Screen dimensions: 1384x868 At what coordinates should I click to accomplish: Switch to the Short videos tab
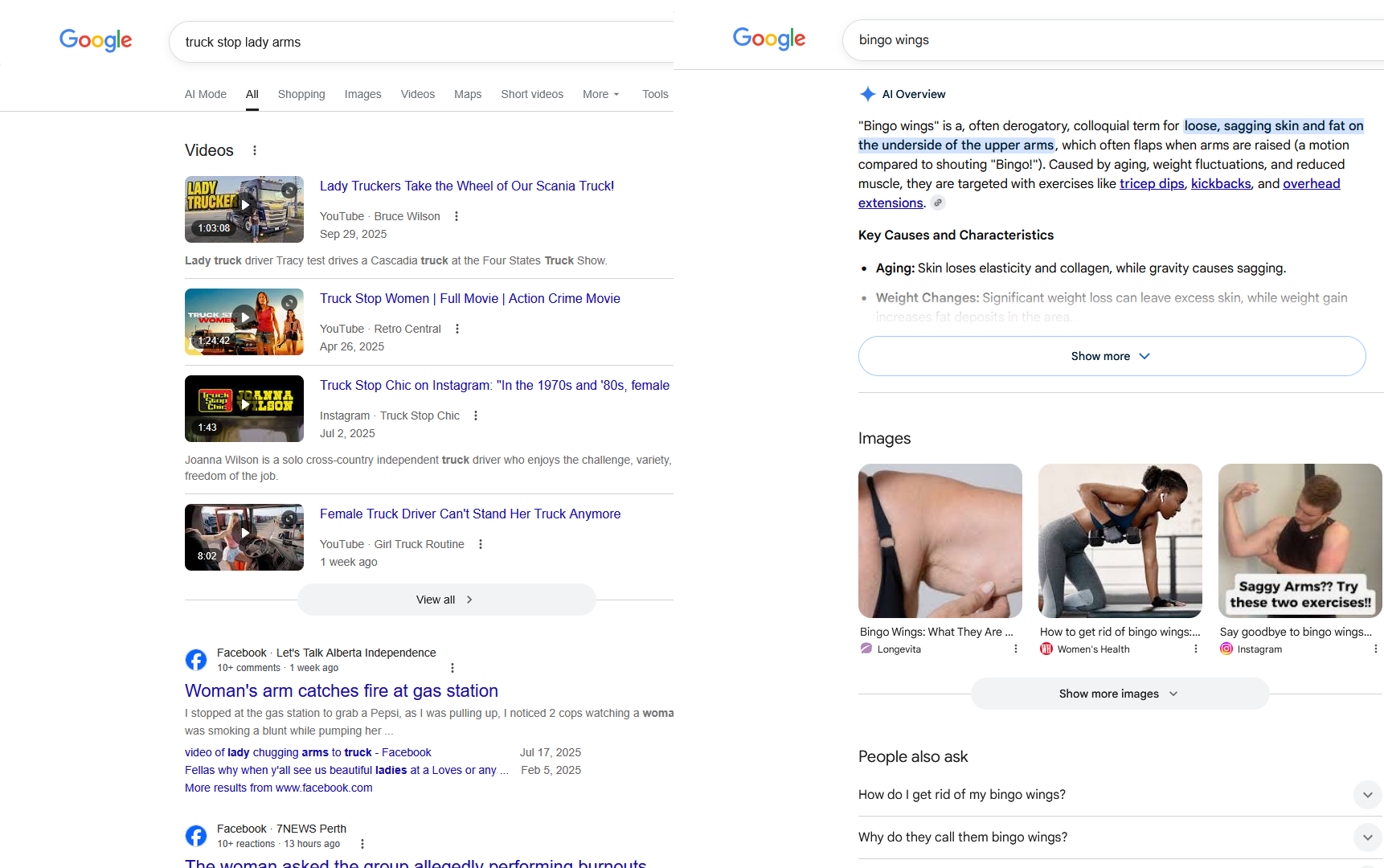click(532, 94)
